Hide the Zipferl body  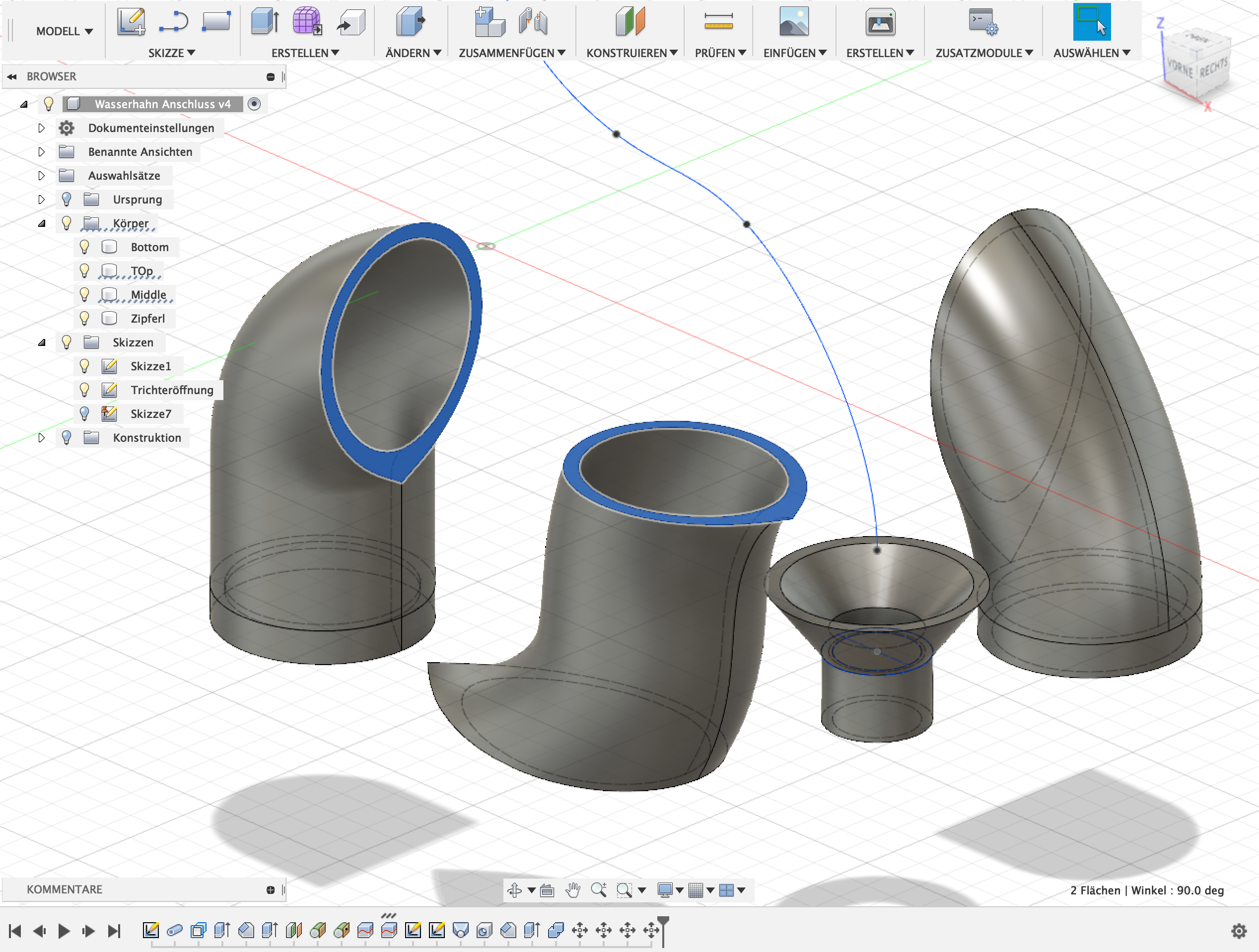click(85, 318)
